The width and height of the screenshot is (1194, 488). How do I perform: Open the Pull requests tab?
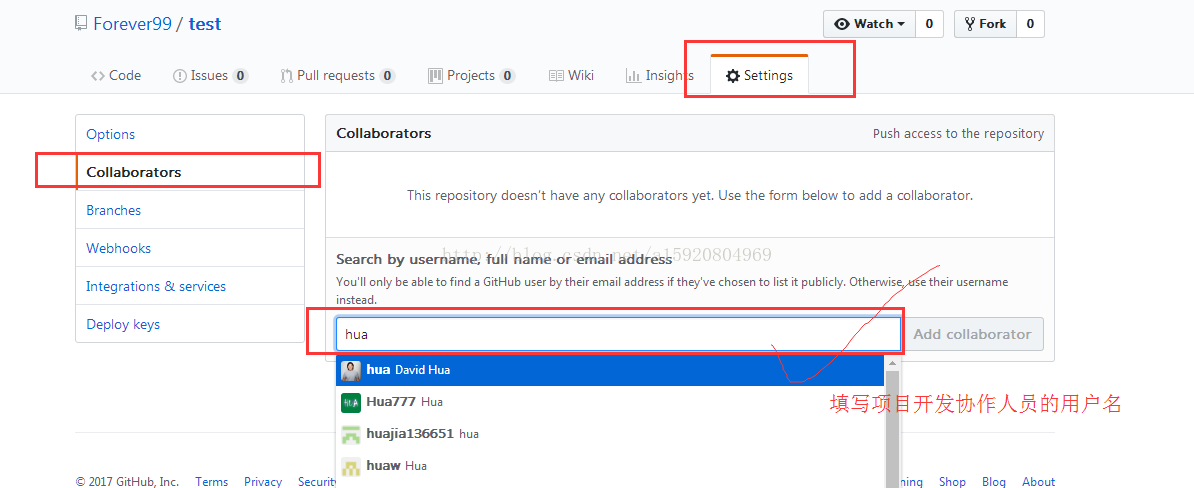(x=337, y=75)
